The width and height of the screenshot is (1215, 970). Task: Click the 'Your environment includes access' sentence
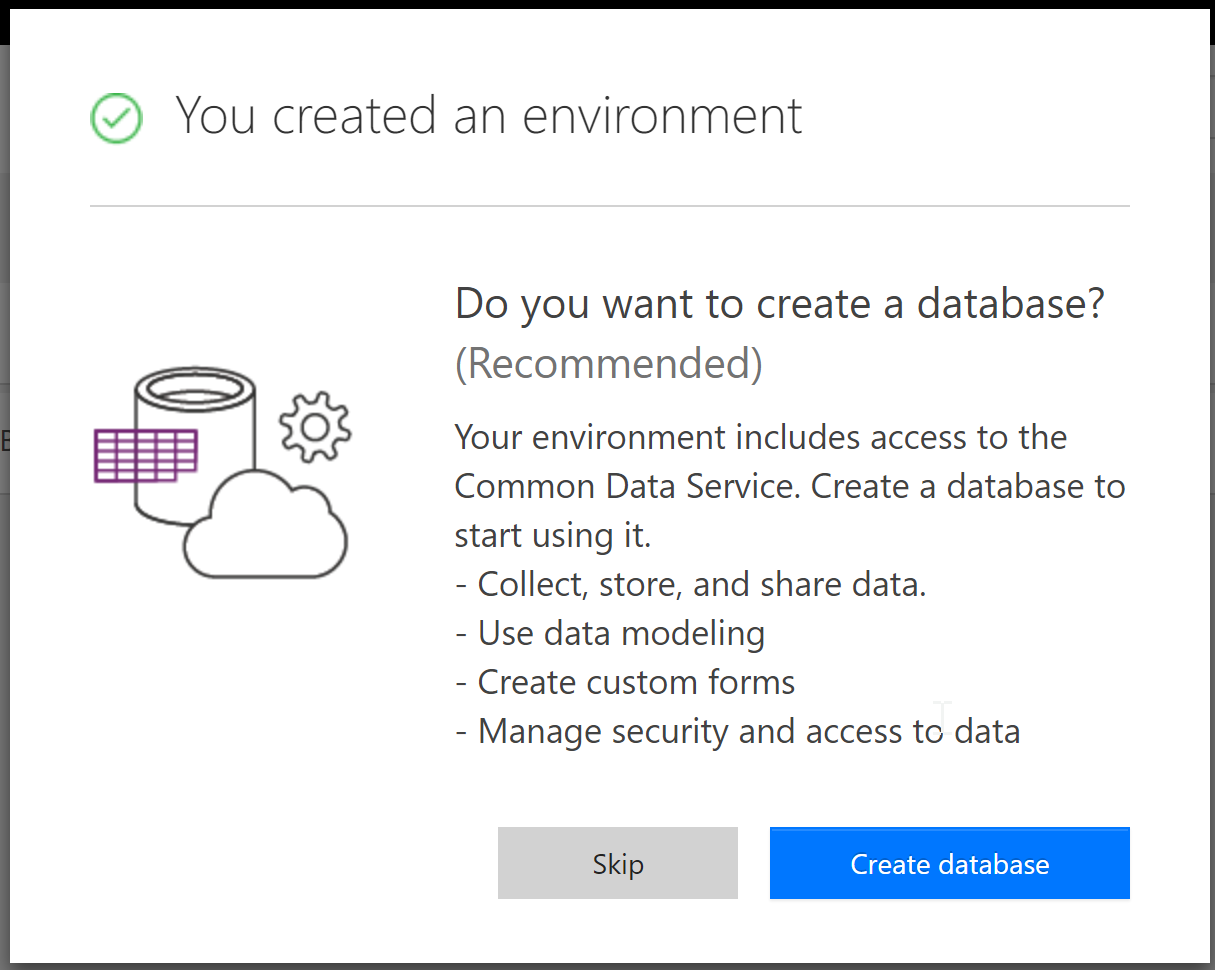[760, 437]
